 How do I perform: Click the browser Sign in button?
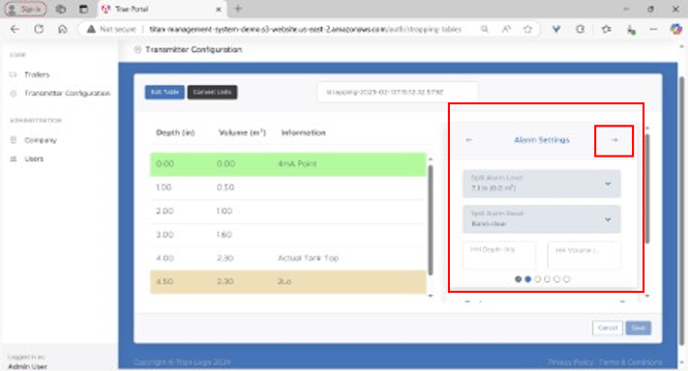coord(25,9)
